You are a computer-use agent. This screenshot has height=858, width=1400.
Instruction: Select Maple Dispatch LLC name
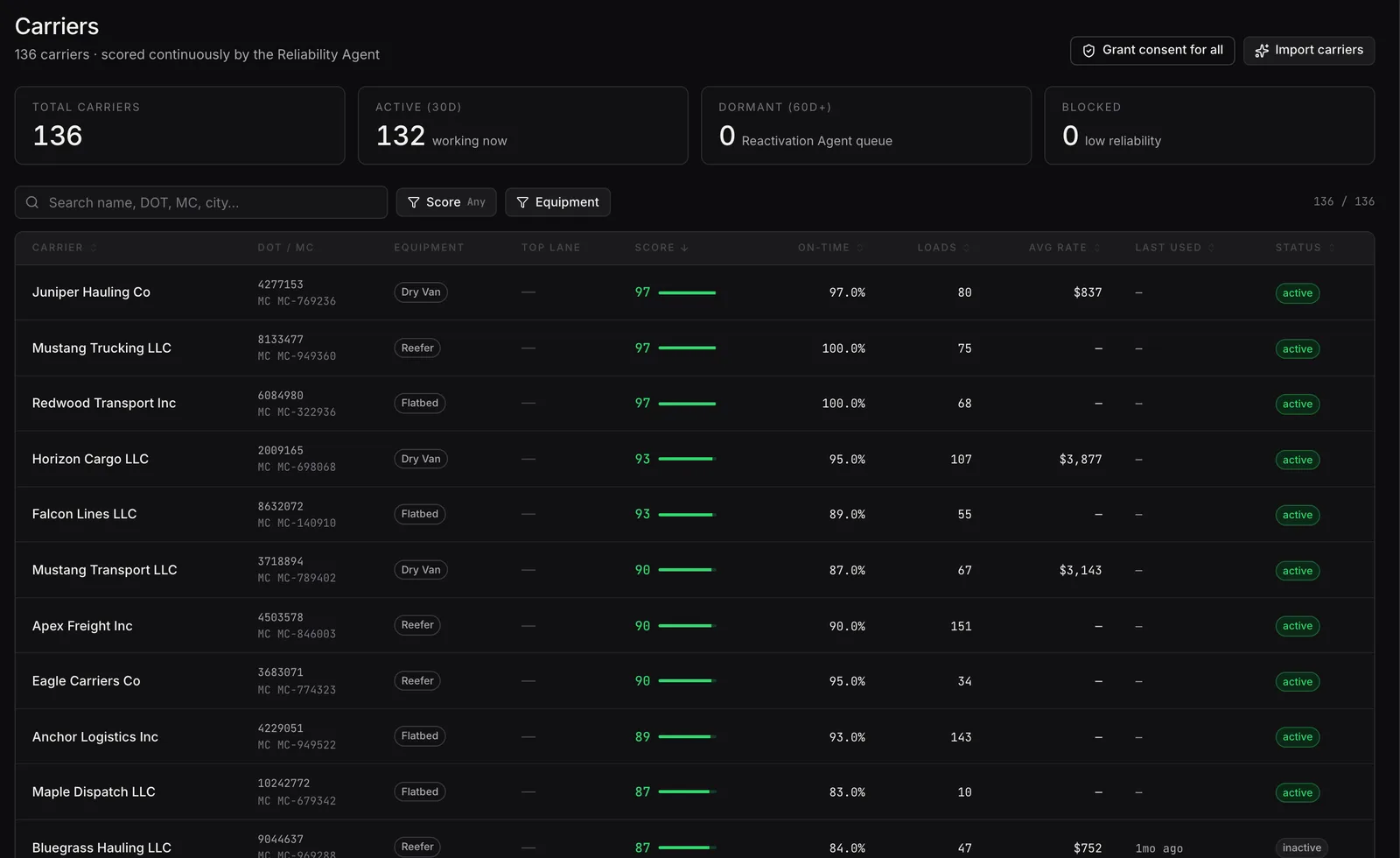(x=94, y=792)
